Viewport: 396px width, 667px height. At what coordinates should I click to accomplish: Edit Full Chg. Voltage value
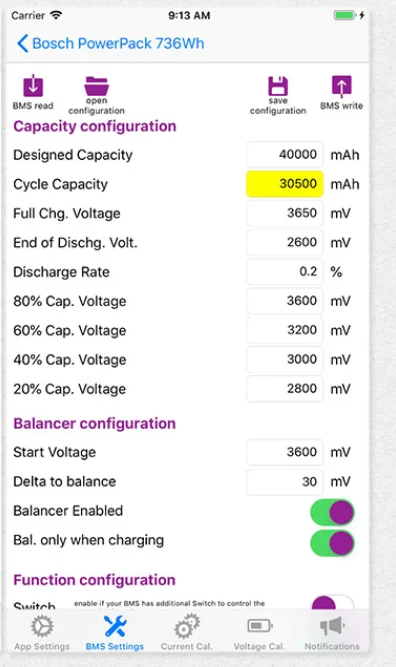[285, 213]
